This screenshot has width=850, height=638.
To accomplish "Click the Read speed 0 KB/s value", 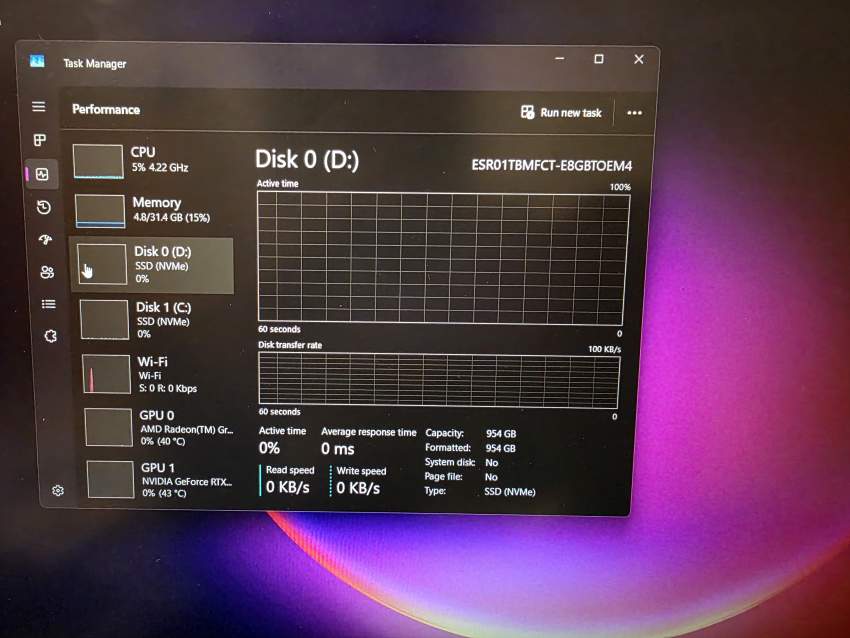I will pos(287,487).
